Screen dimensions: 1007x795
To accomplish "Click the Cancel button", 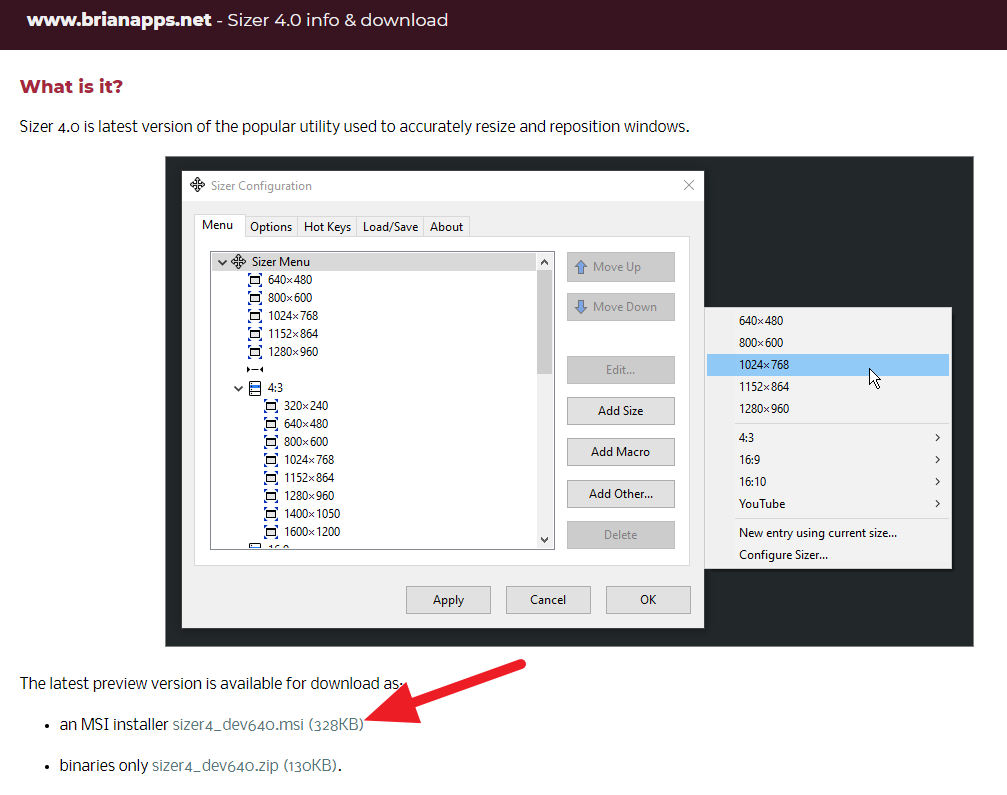I will click(x=548, y=600).
